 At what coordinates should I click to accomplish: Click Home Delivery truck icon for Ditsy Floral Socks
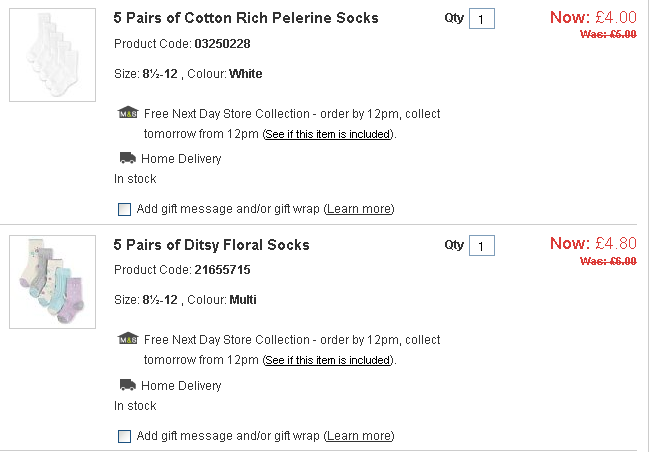[127, 385]
